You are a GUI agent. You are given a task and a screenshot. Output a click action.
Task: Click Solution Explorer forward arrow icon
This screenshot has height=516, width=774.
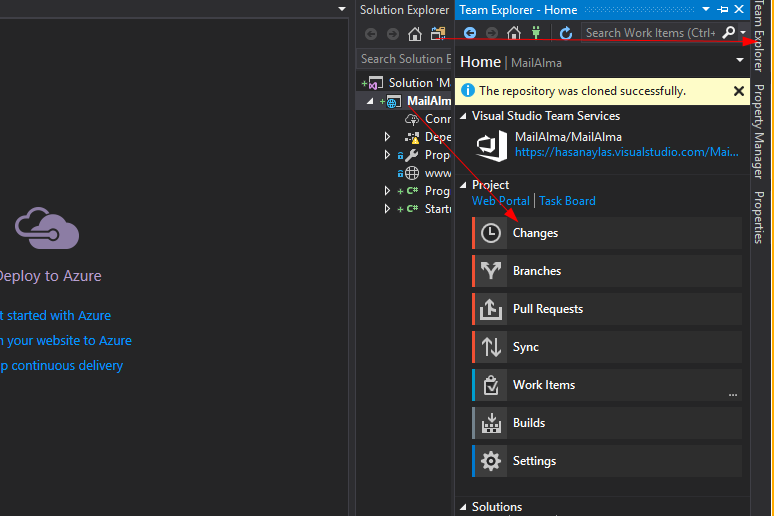(392, 34)
